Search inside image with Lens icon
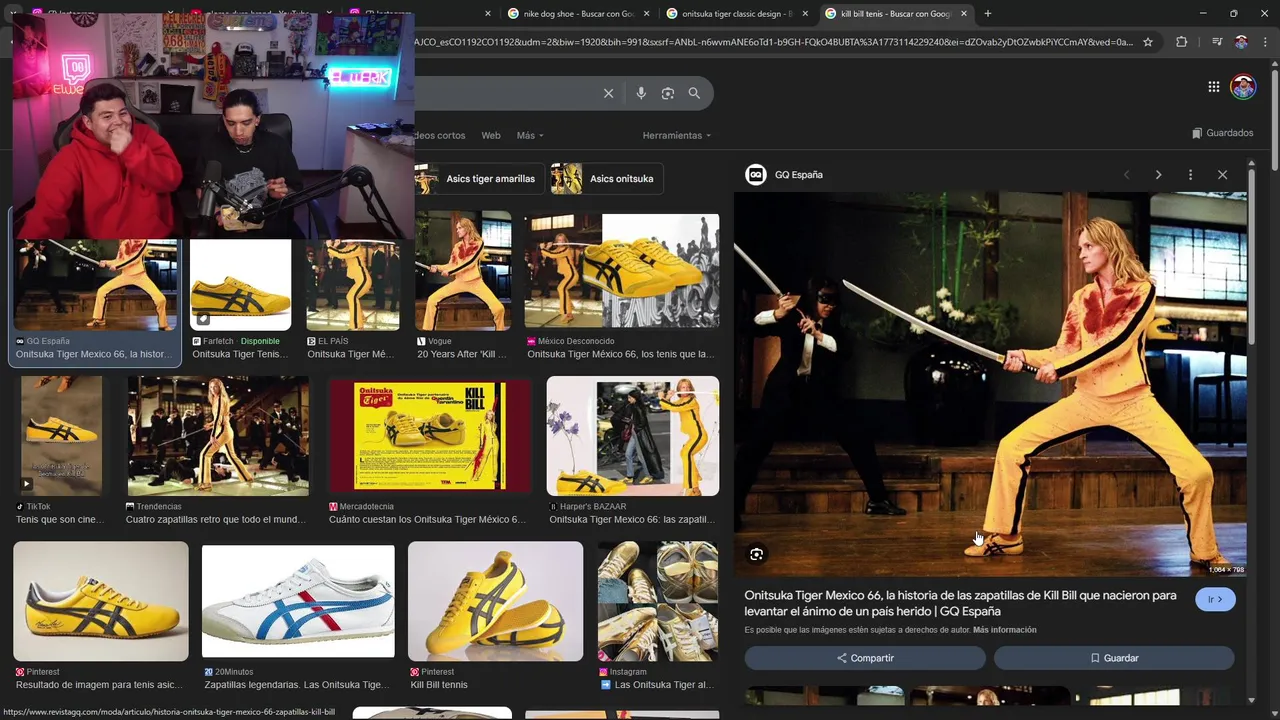The width and height of the screenshot is (1280, 720). 757,554
